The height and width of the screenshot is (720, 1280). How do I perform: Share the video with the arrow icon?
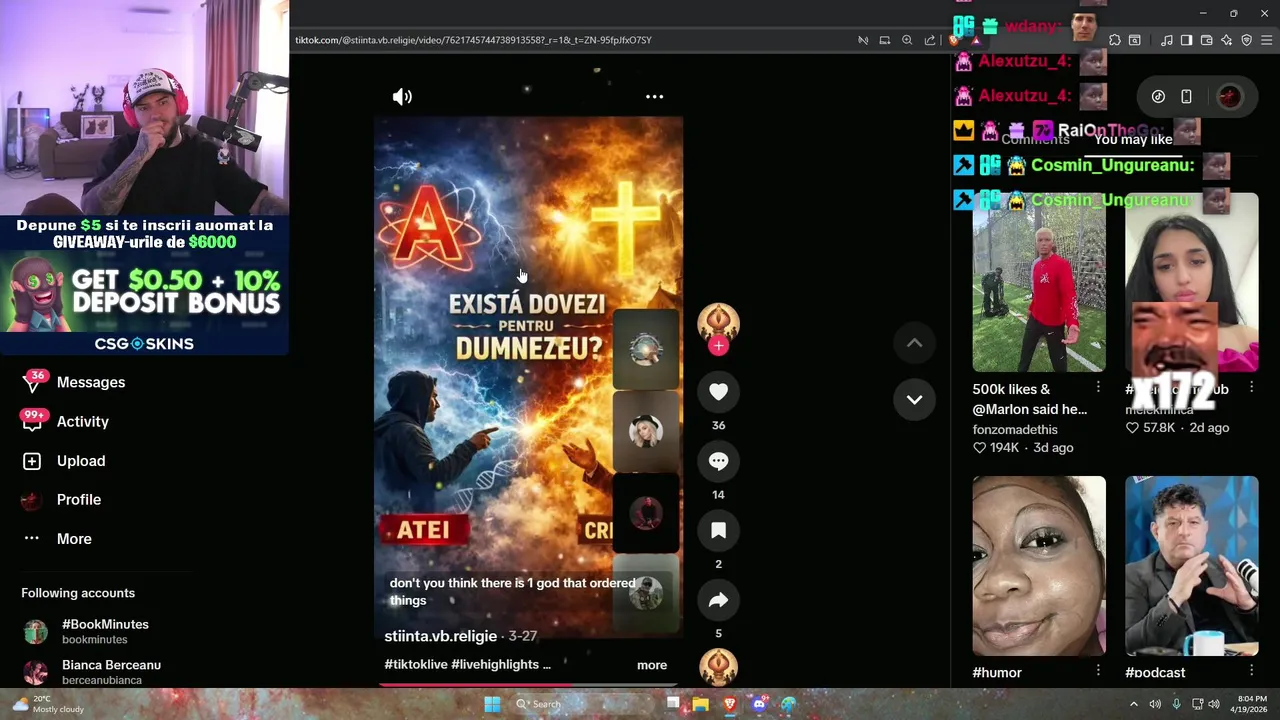point(718,600)
